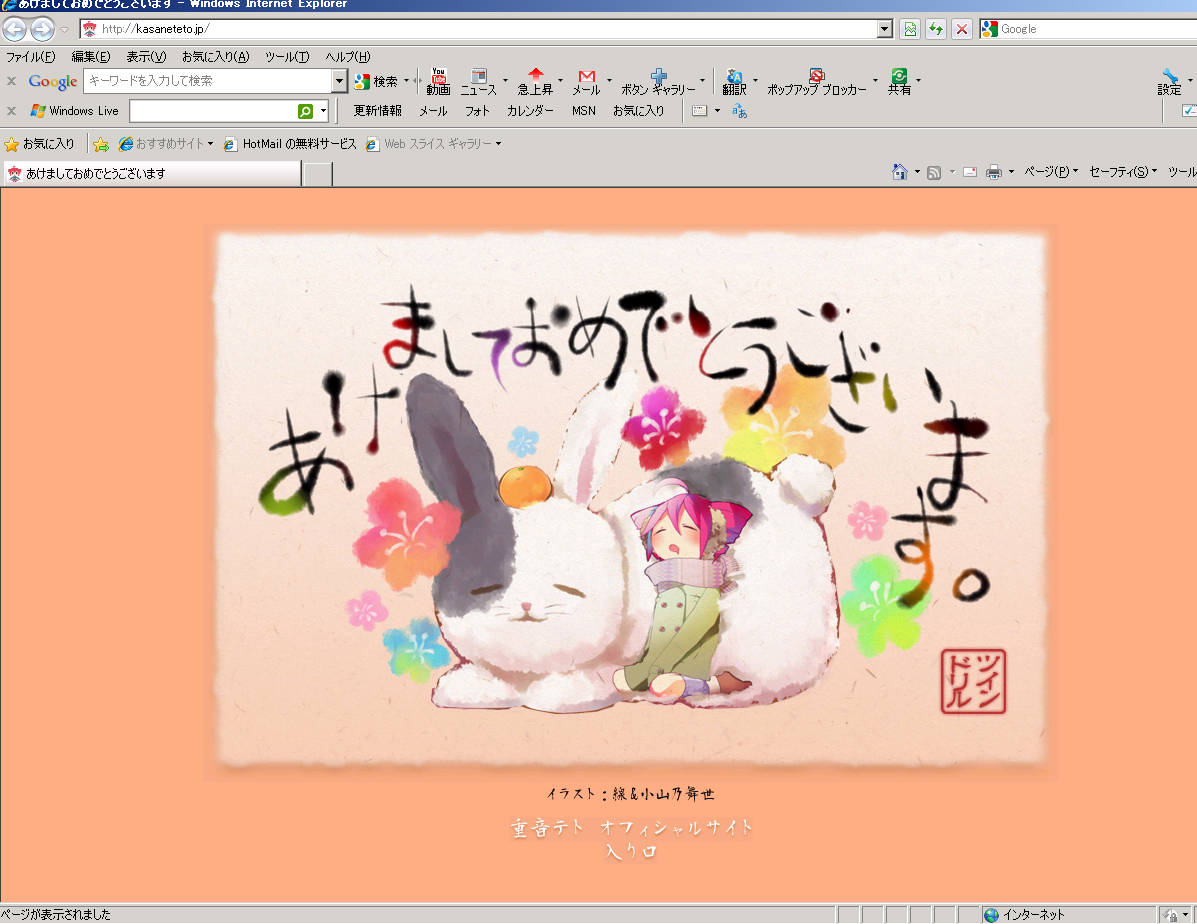
Task: Click the 共有 share toolbar icon
Action: [899, 82]
